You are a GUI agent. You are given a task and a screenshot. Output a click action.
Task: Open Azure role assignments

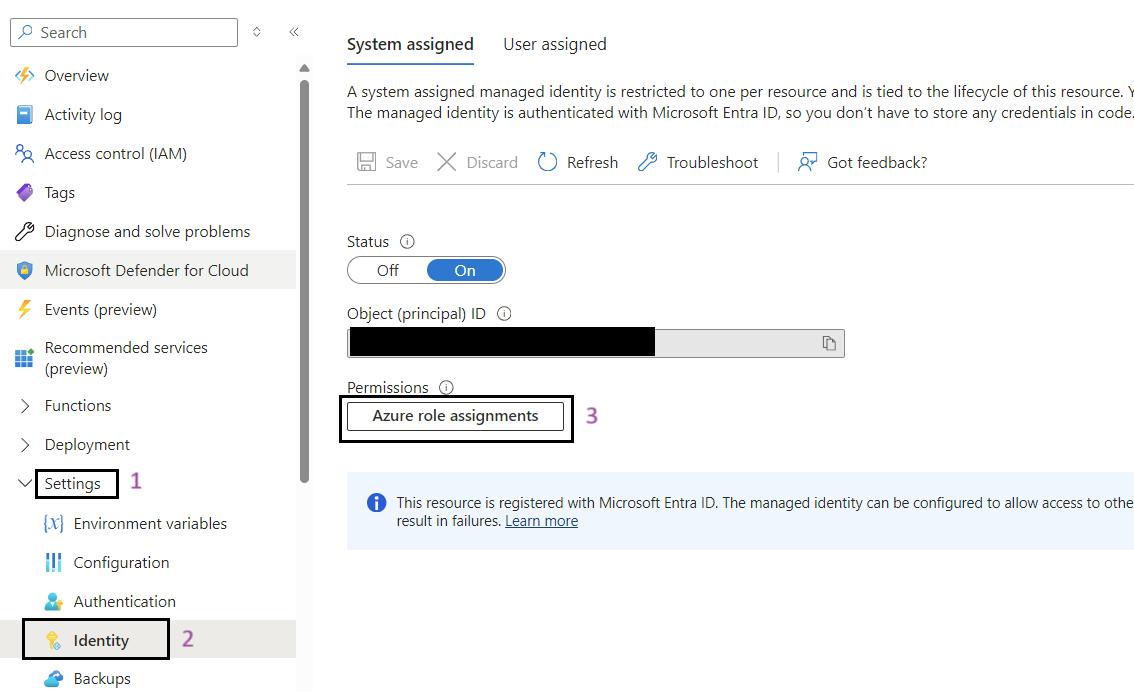point(455,416)
